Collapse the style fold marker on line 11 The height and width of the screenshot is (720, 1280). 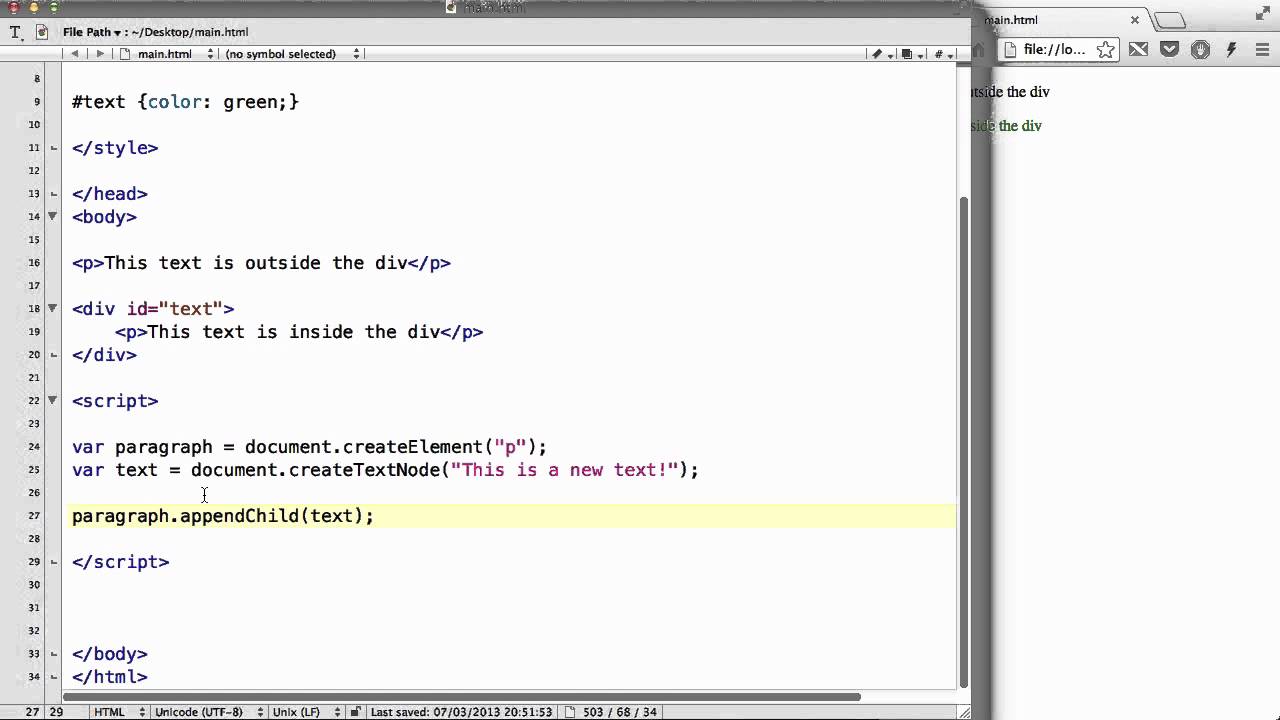point(53,148)
